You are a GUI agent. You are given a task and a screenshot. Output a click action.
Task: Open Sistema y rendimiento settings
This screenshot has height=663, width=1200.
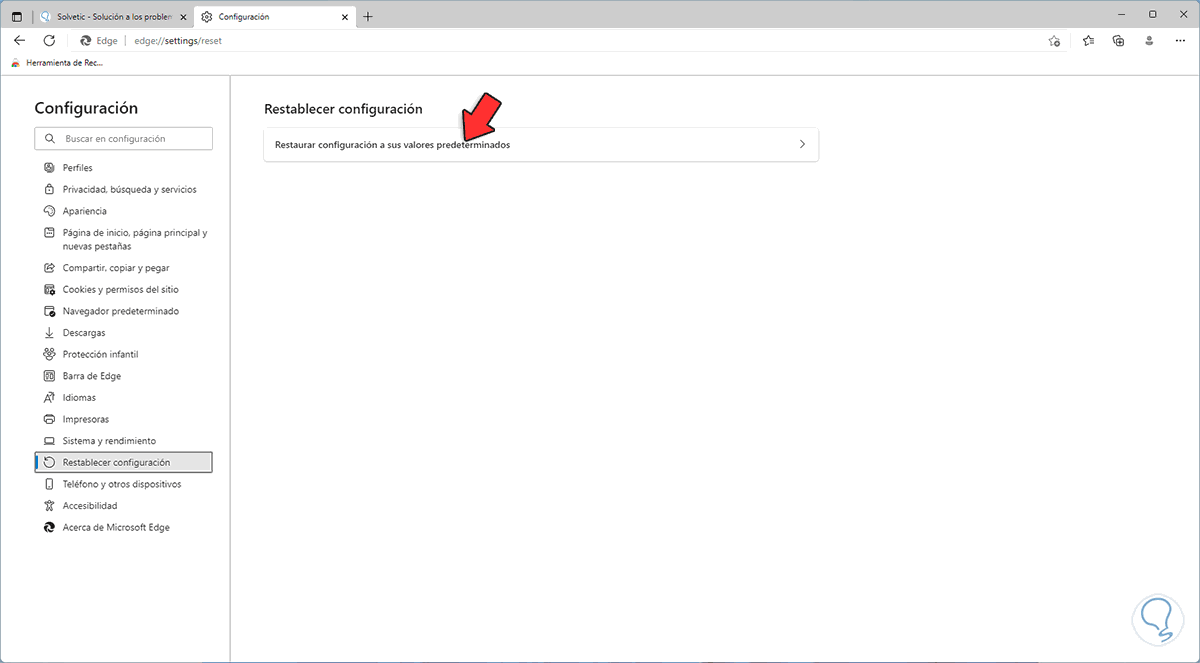124,441
